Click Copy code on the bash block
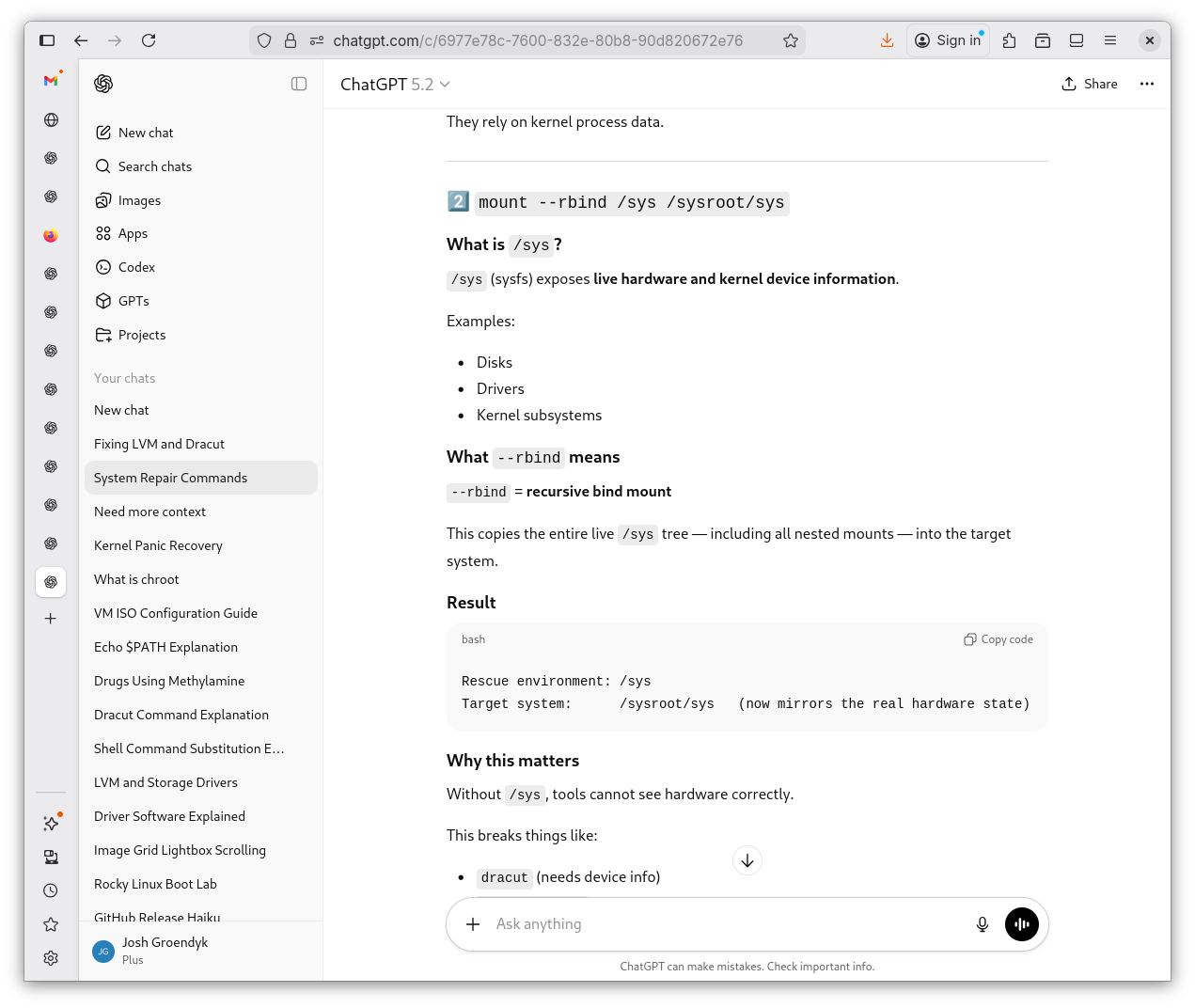Viewport: 1195px width, 1008px height. tap(998, 639)
